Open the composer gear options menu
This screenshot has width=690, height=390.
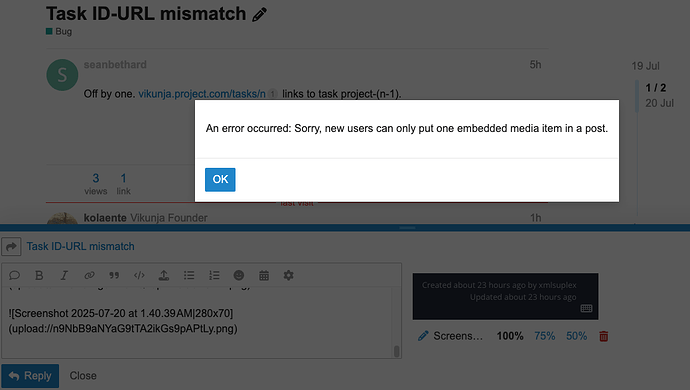289,276
